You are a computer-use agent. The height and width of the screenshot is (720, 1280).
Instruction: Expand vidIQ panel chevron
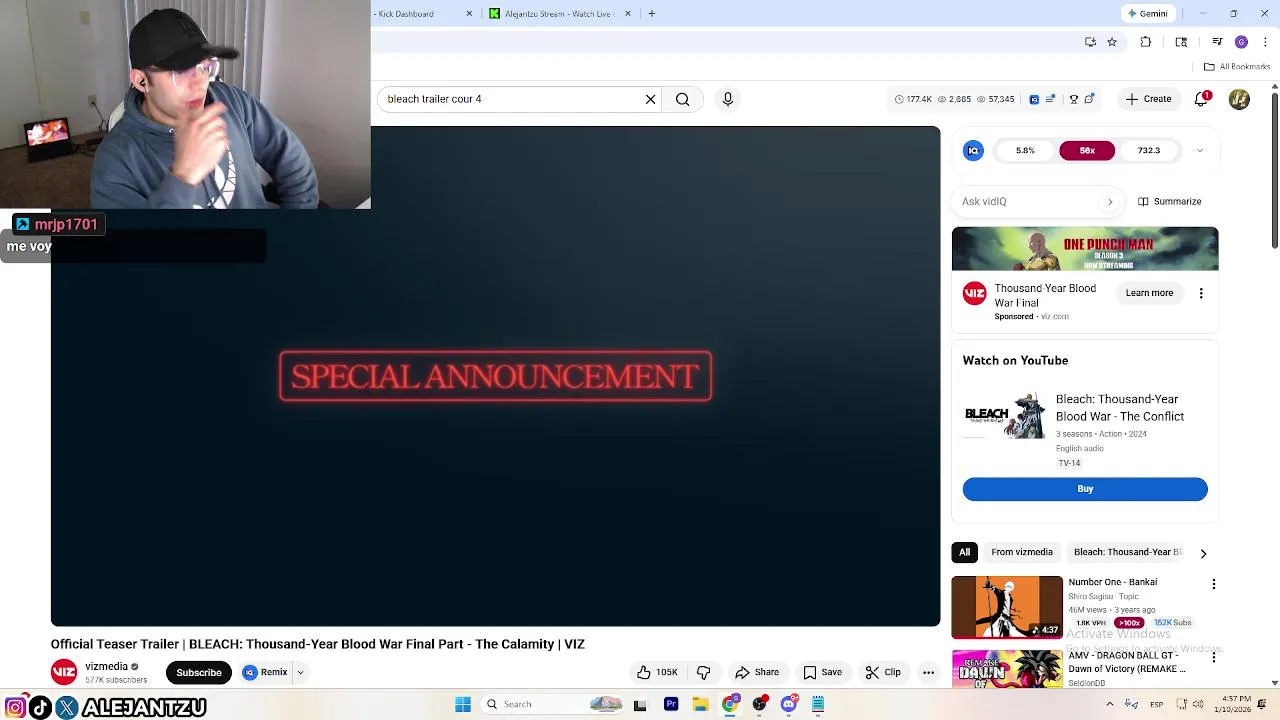pyautogui.click(x=1199, y=151)
